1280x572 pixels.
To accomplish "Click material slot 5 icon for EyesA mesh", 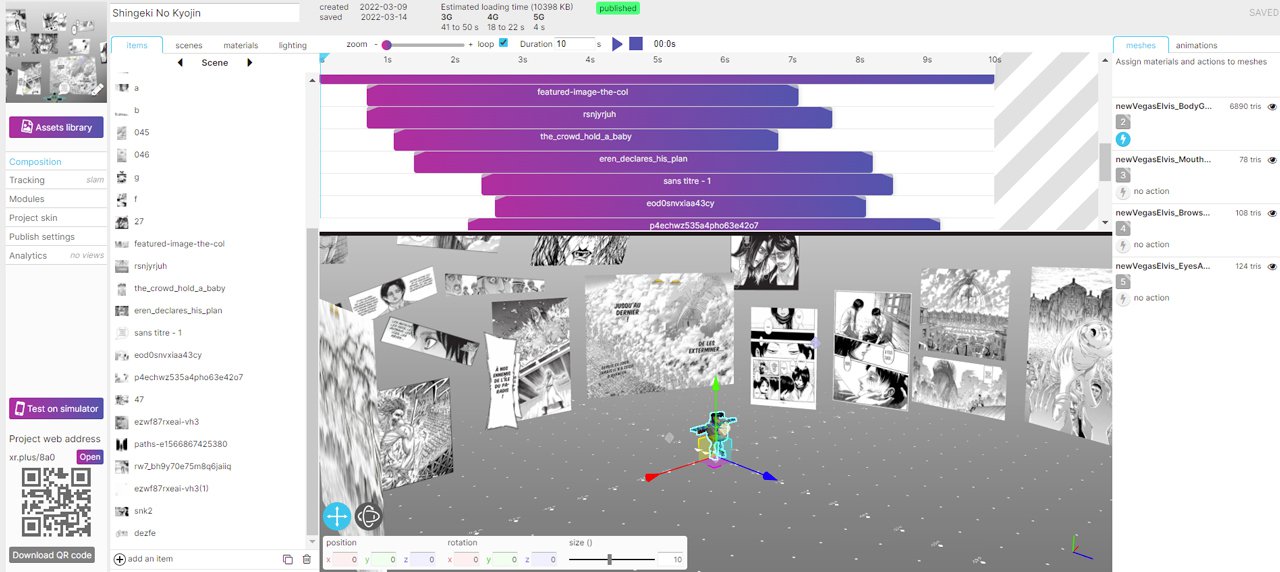I will click(x=1123, y=281).
